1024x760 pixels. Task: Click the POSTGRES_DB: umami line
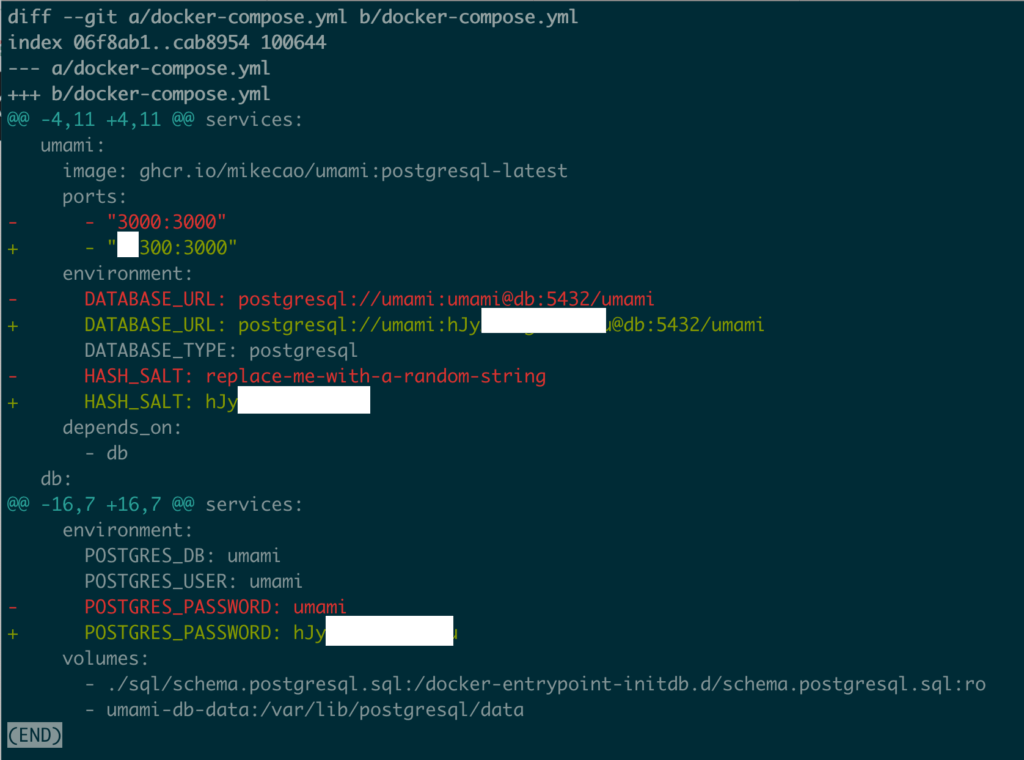[x=182, y=556]
